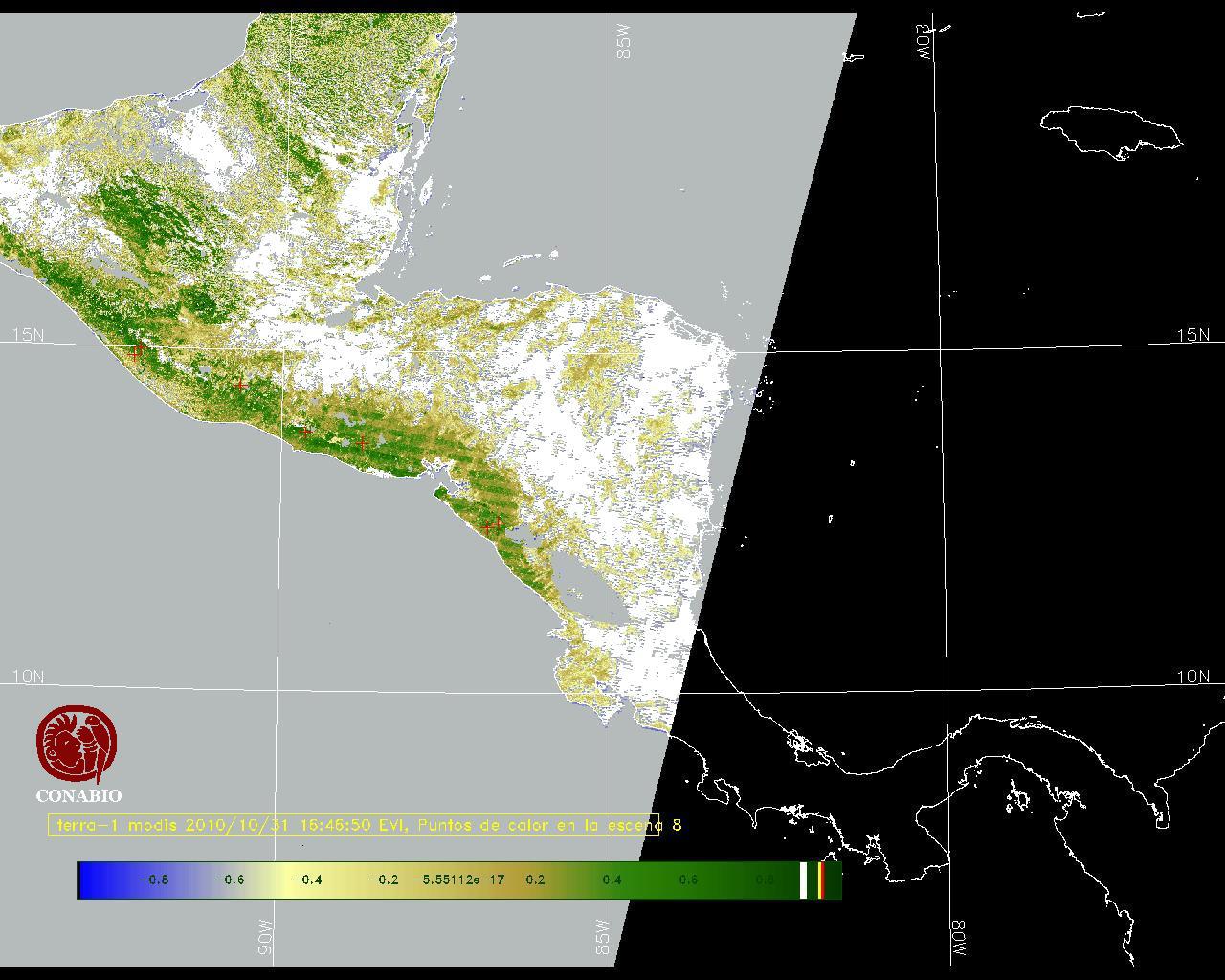This screenshot has width=1225, height=980.
Task: Click the easternmost red hot spot cross
Action: click(x=499, y=523)
